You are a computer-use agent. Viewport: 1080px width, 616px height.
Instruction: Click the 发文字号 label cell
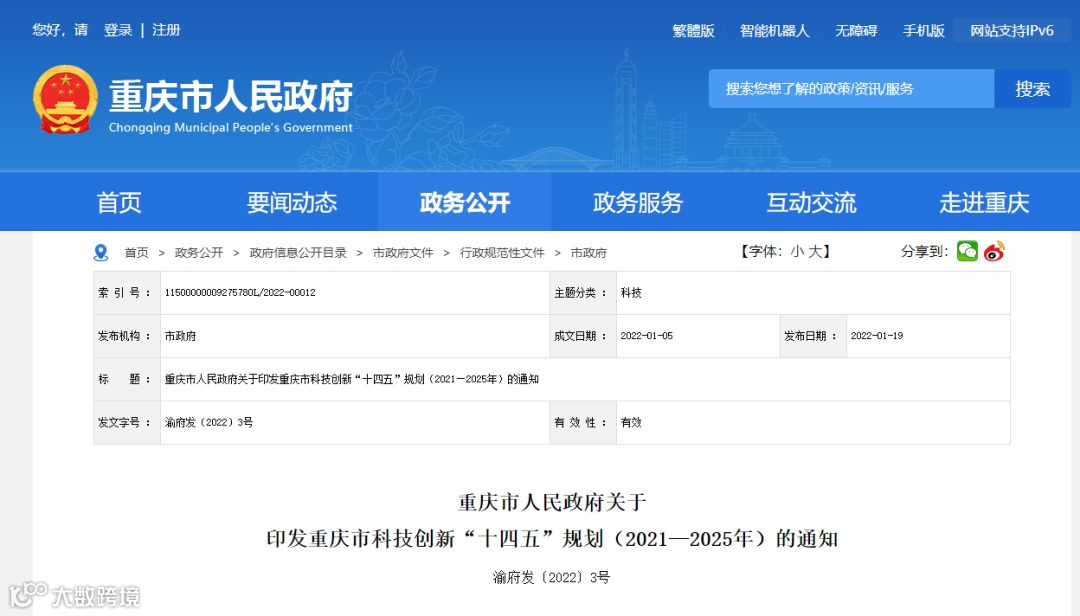pyautogui.click(x=127, y=422)
